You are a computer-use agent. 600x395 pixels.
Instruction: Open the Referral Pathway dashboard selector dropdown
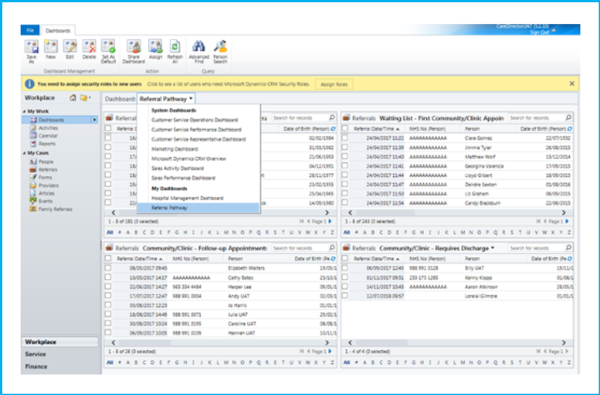(x=166, y=99)
